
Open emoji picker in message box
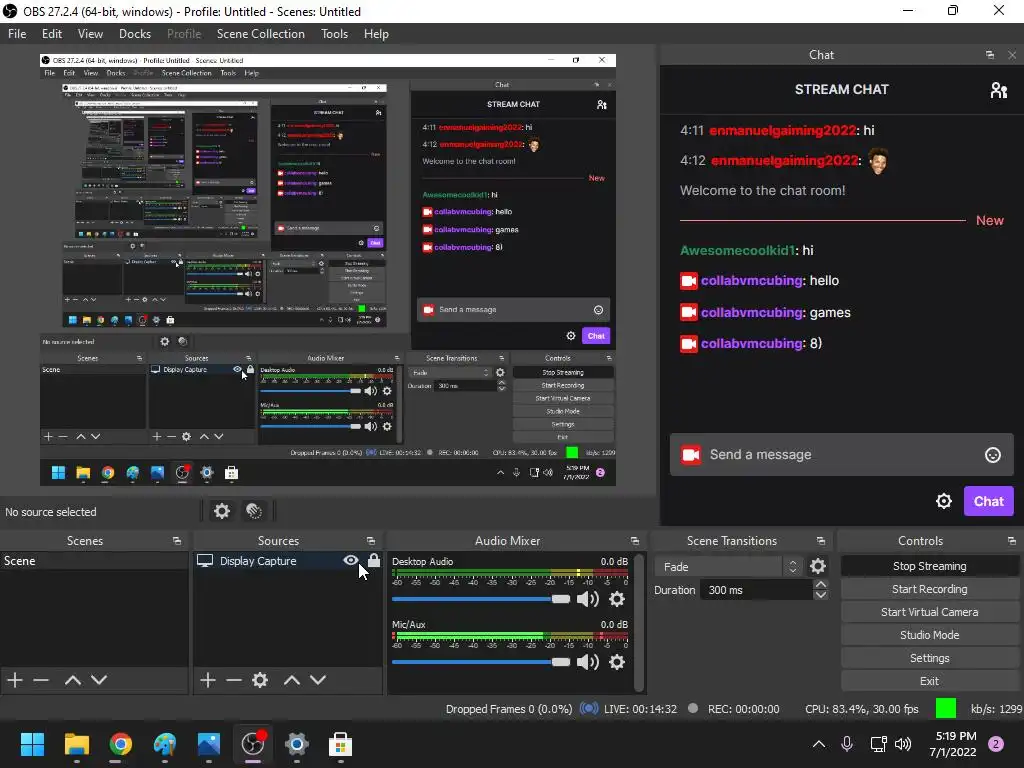(993, 455)
